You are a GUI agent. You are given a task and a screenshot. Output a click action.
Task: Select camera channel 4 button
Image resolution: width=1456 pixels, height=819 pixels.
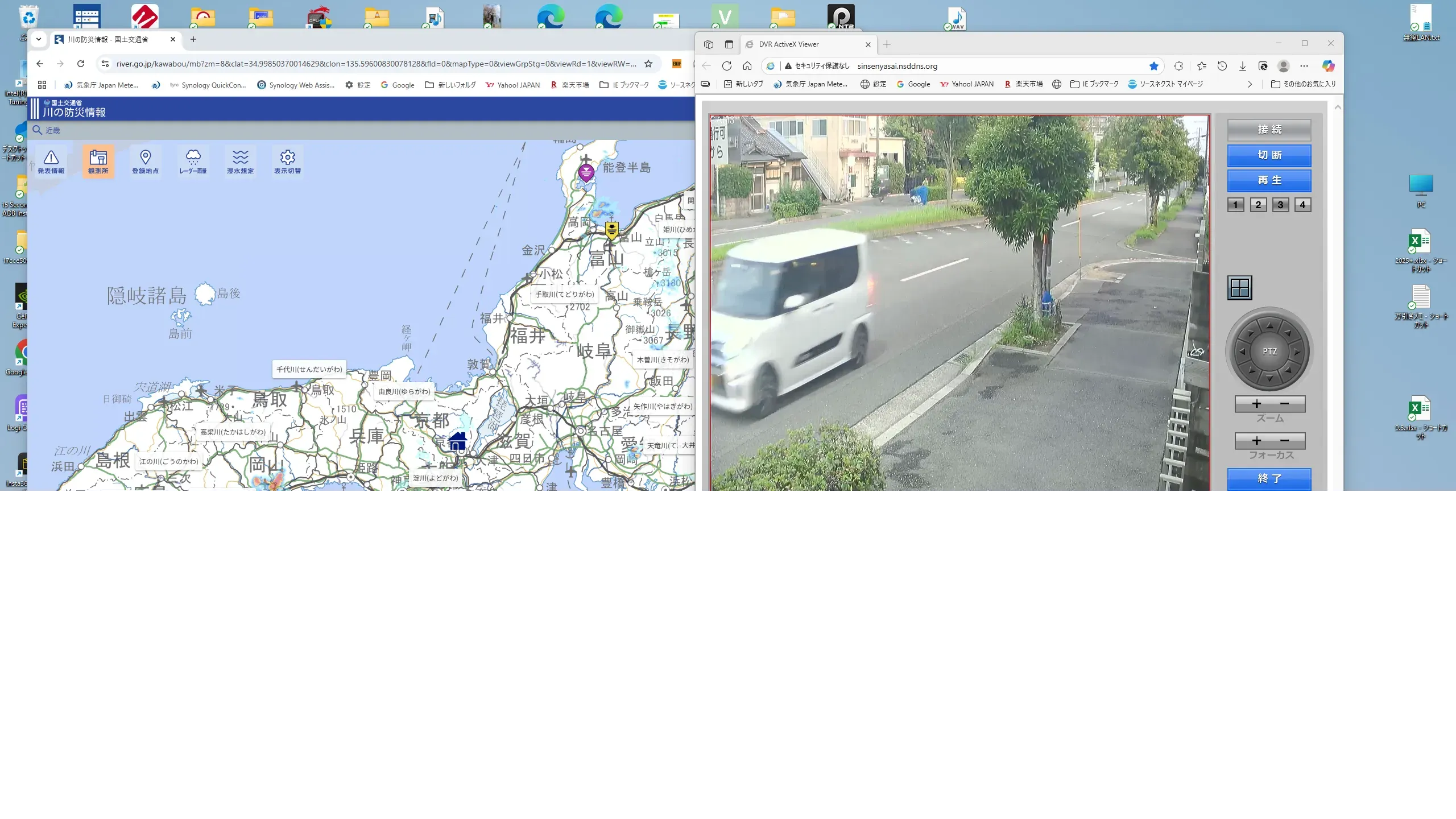pyautogui.click(x=1302, y=205)
